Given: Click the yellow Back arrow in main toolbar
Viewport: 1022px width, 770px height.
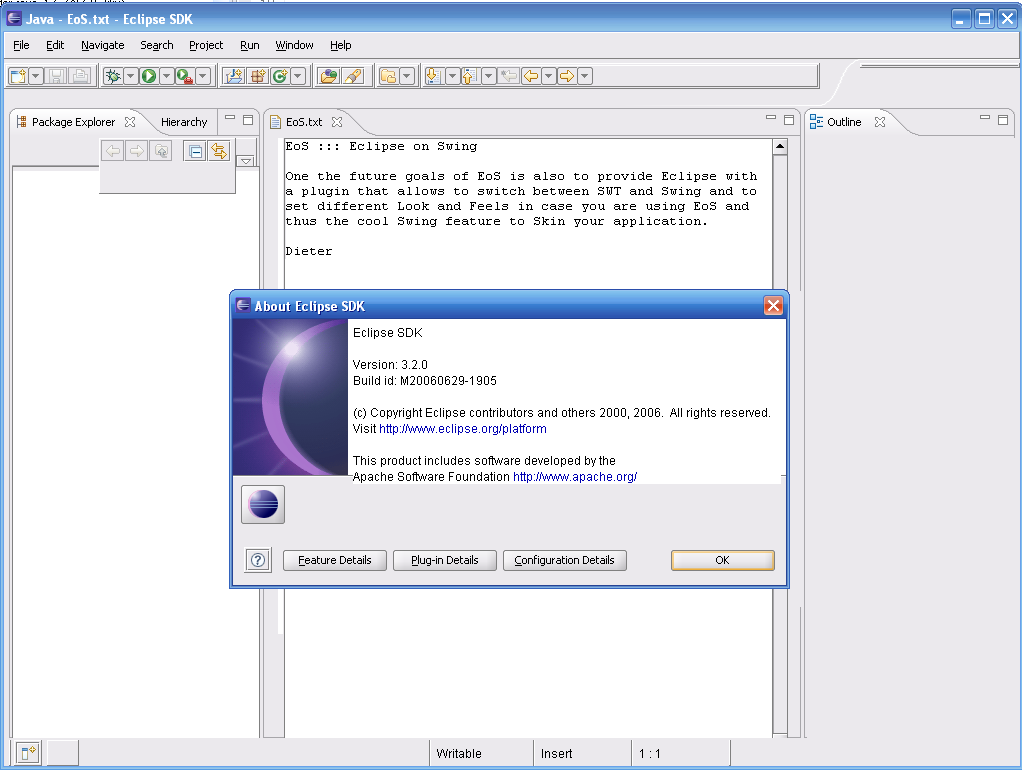Looking at the screenshot, I should pyautogui.click(x=531, y=76).
